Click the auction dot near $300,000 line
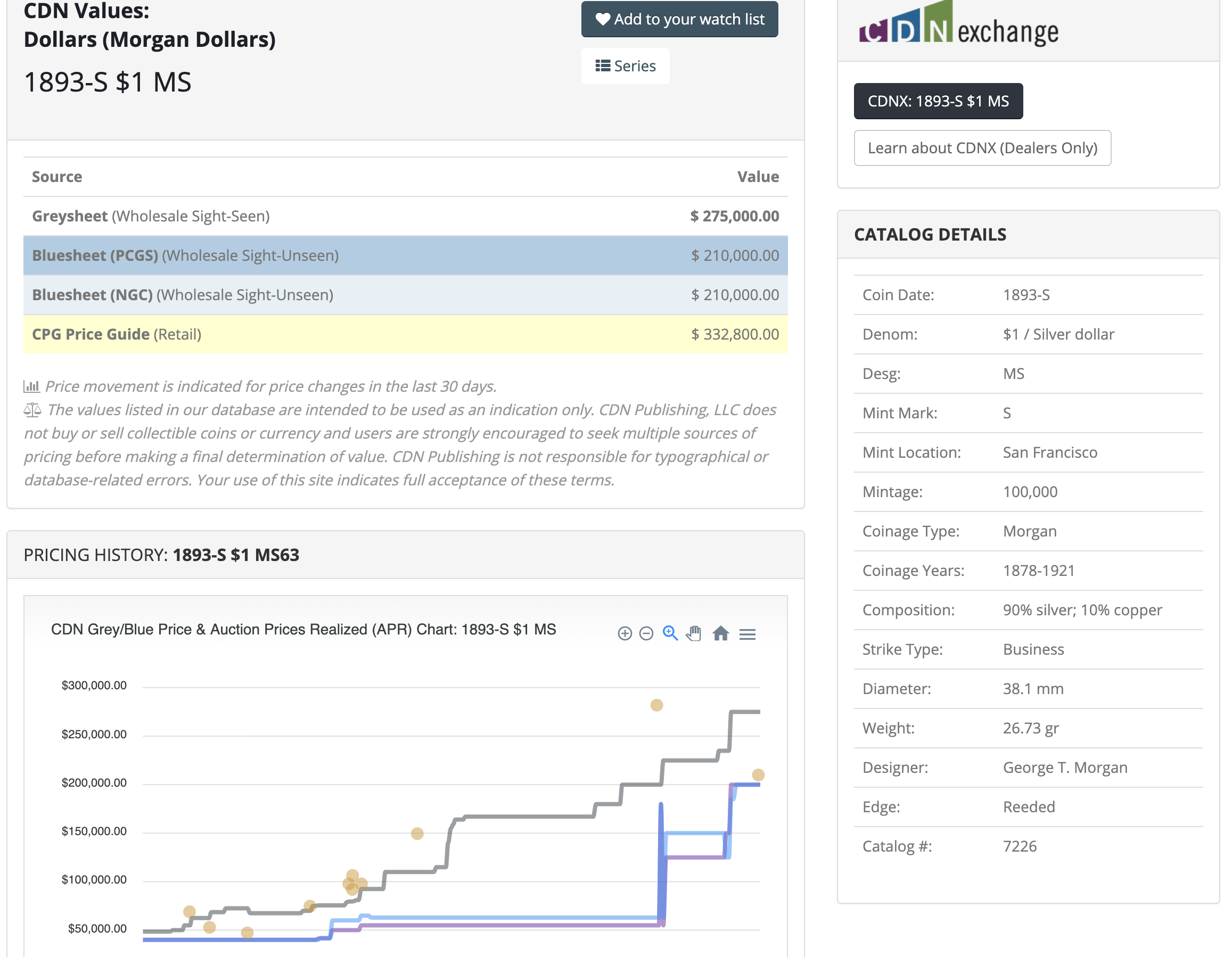Screen dimensions: 1232x957 656,705
